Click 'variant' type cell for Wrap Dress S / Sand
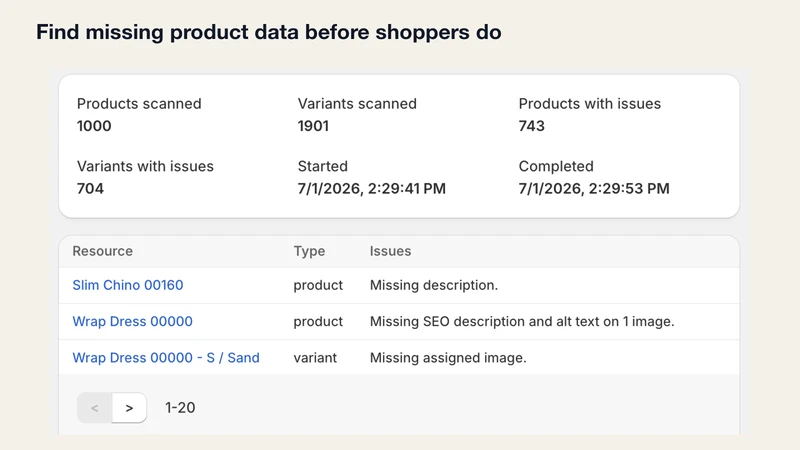Image resolution: width=800 pixels, height=450 pixels. 315,358
